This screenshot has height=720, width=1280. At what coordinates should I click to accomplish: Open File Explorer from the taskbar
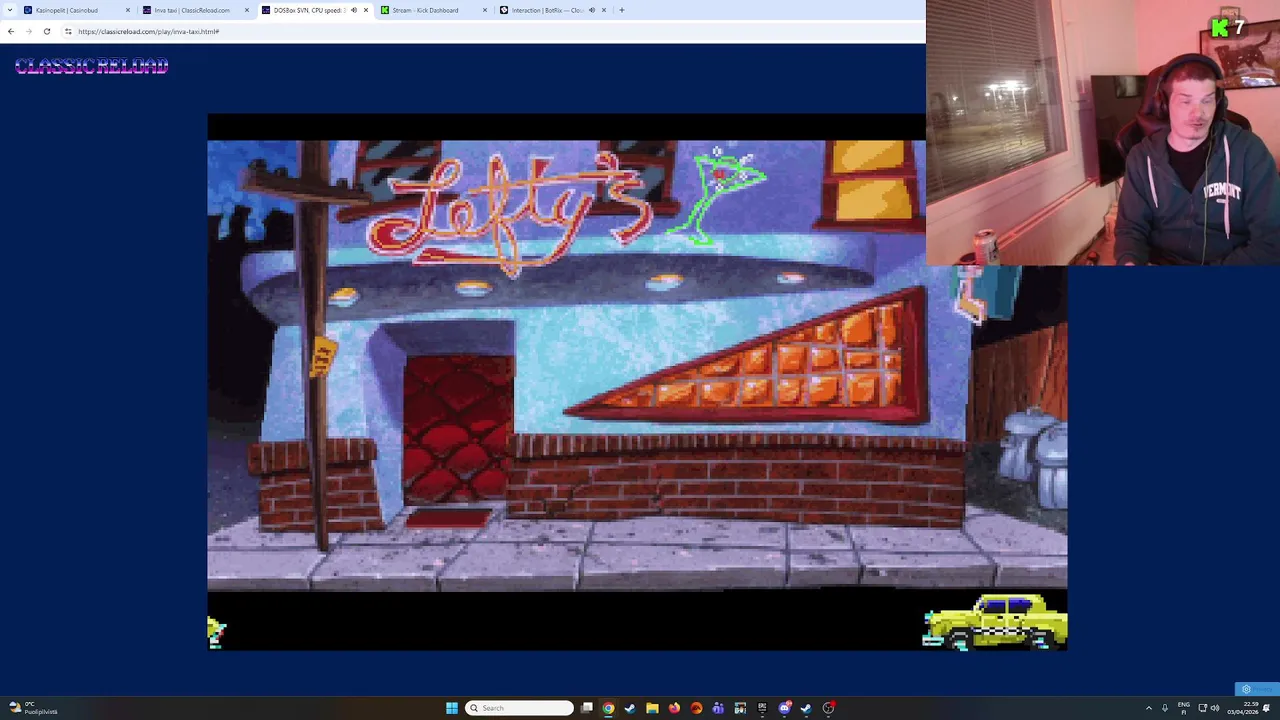click(x=652, y=708)
